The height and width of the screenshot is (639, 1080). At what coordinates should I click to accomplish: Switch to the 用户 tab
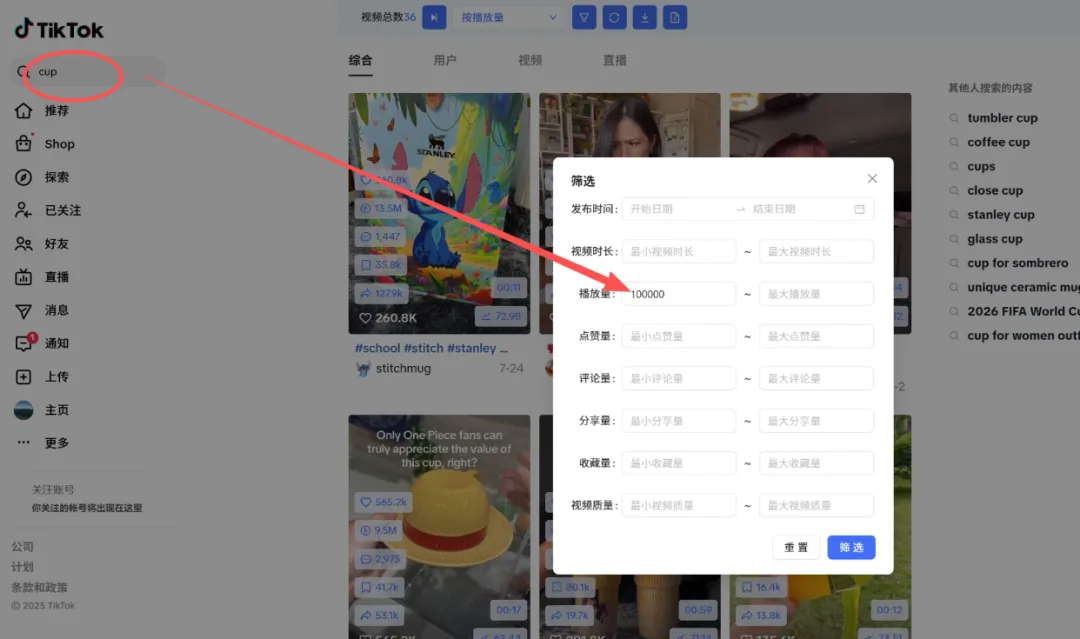tap(445, 60)
